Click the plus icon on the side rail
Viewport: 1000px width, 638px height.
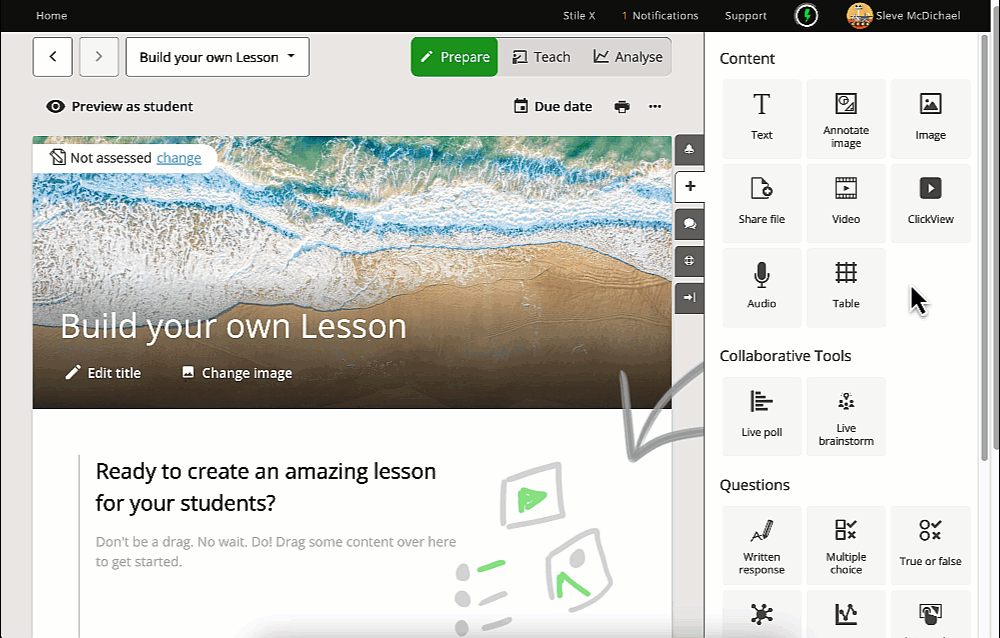tap(689, 186)
